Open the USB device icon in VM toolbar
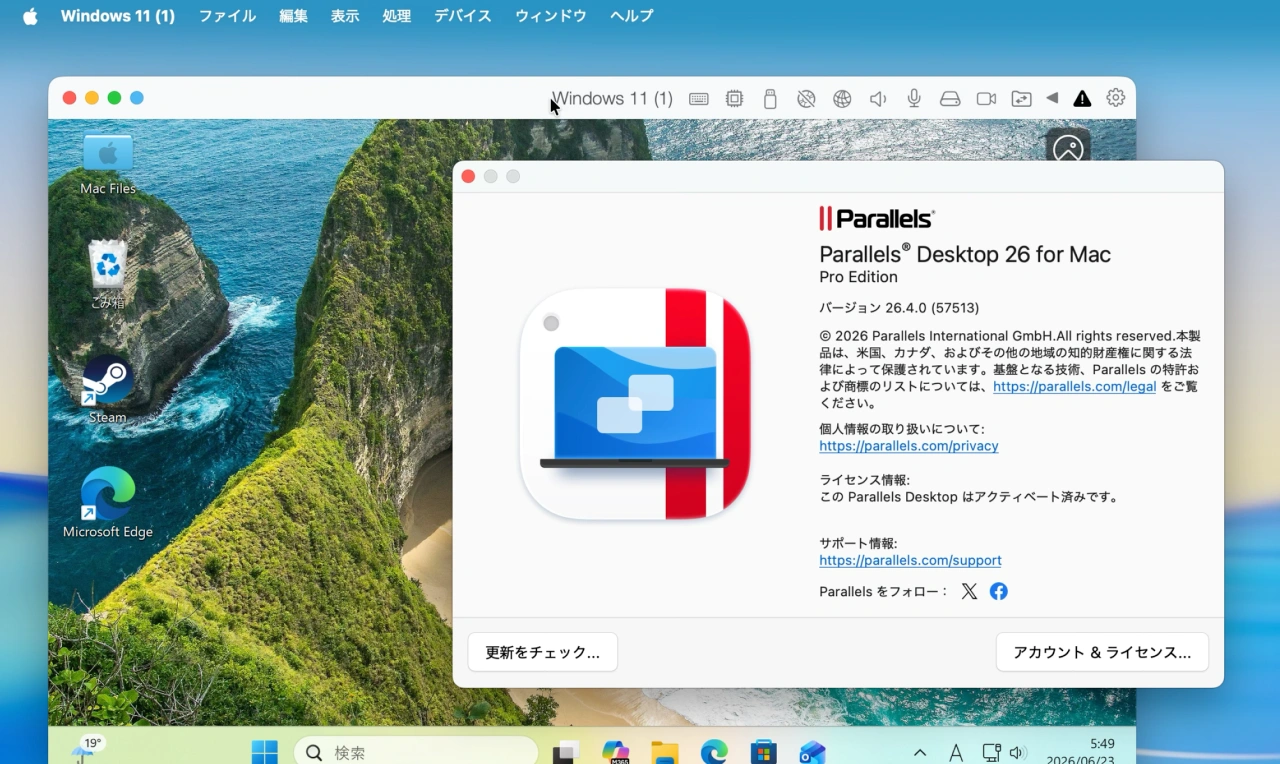The height and width of the screenshot is (764, 1280). (769, 99)
